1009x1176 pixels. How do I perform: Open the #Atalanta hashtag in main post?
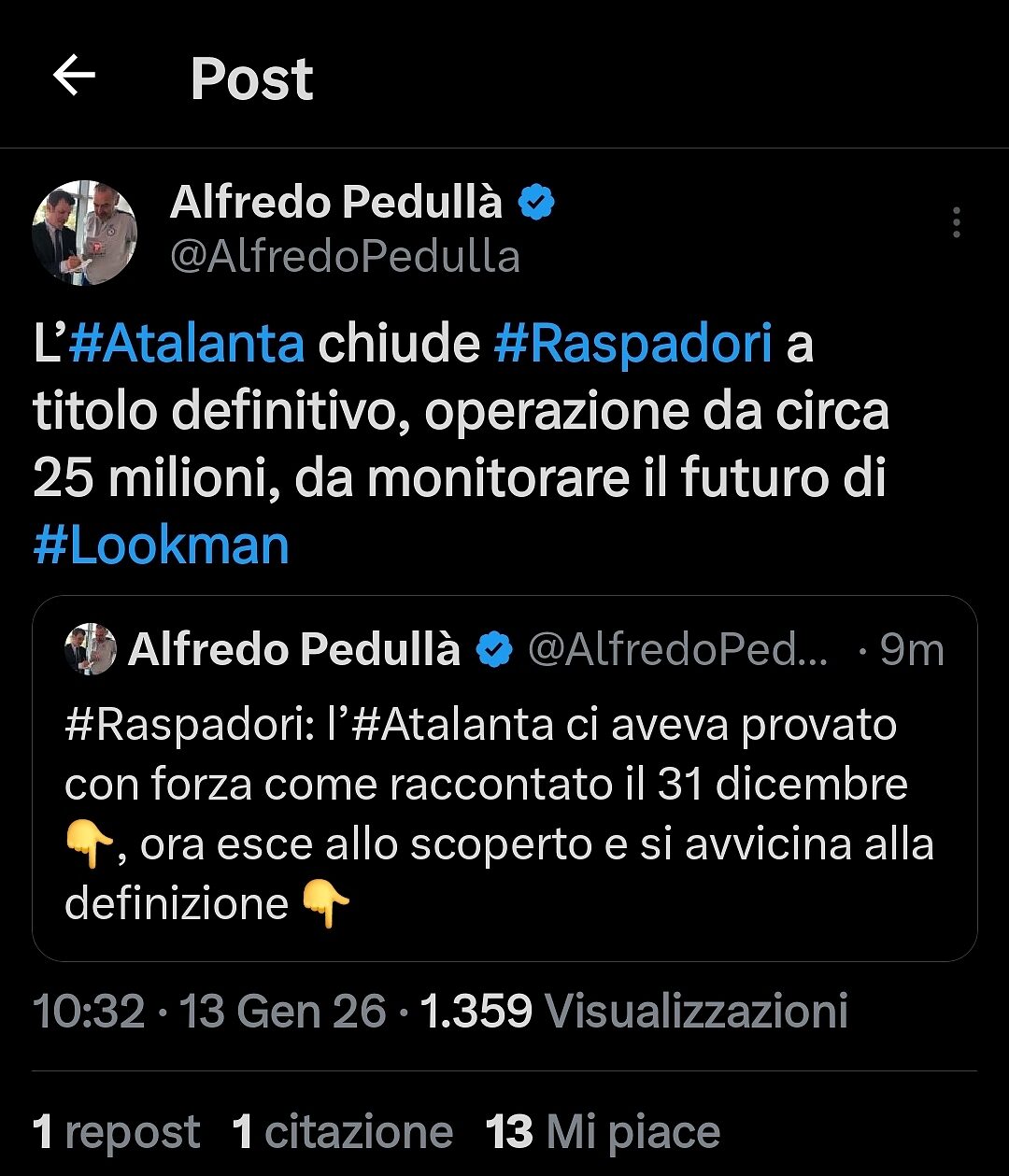pos(187,344)
